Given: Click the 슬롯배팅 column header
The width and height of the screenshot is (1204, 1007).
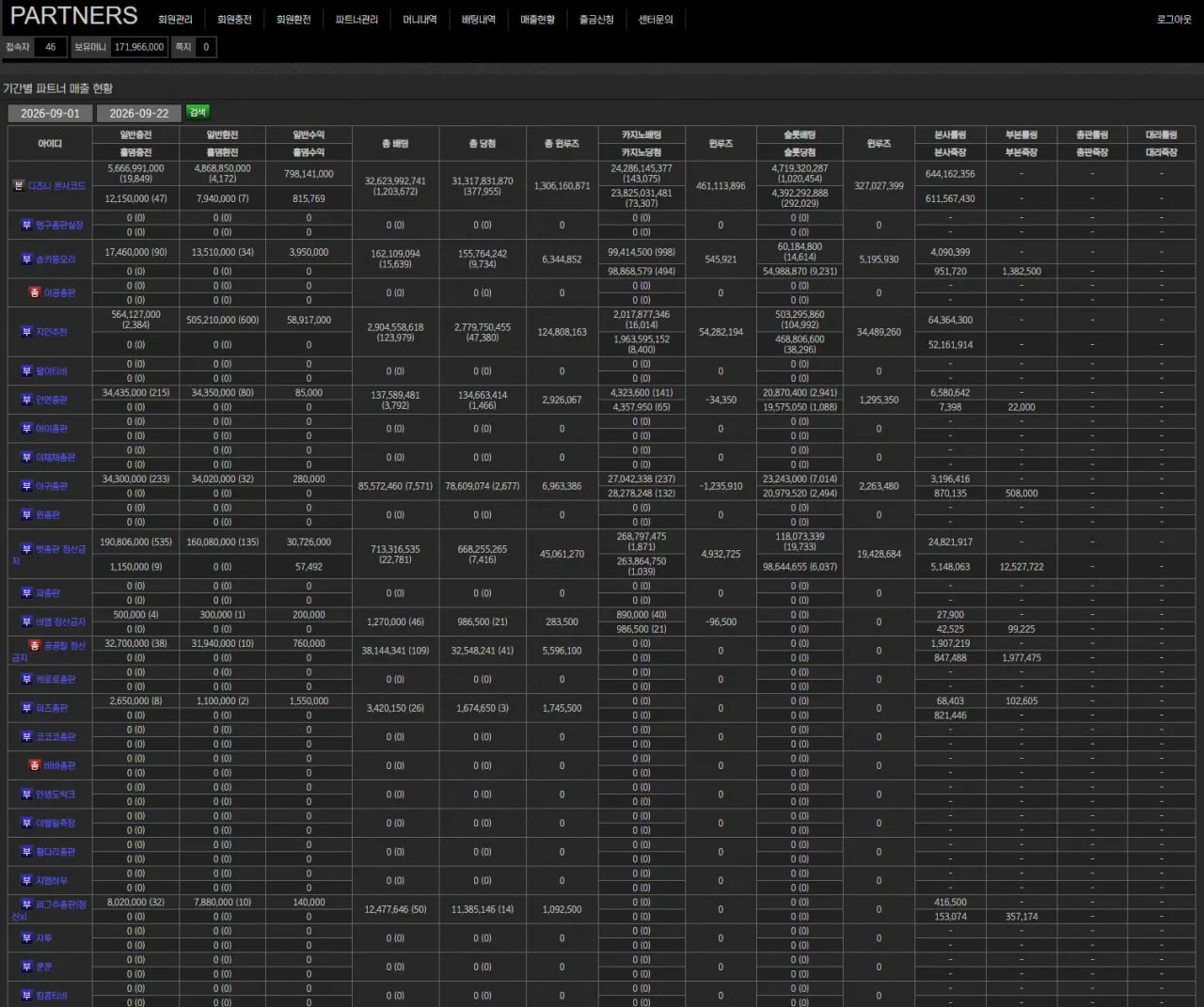Looking at the screenshot, I should pyautogui.click(x=800, y=134).
